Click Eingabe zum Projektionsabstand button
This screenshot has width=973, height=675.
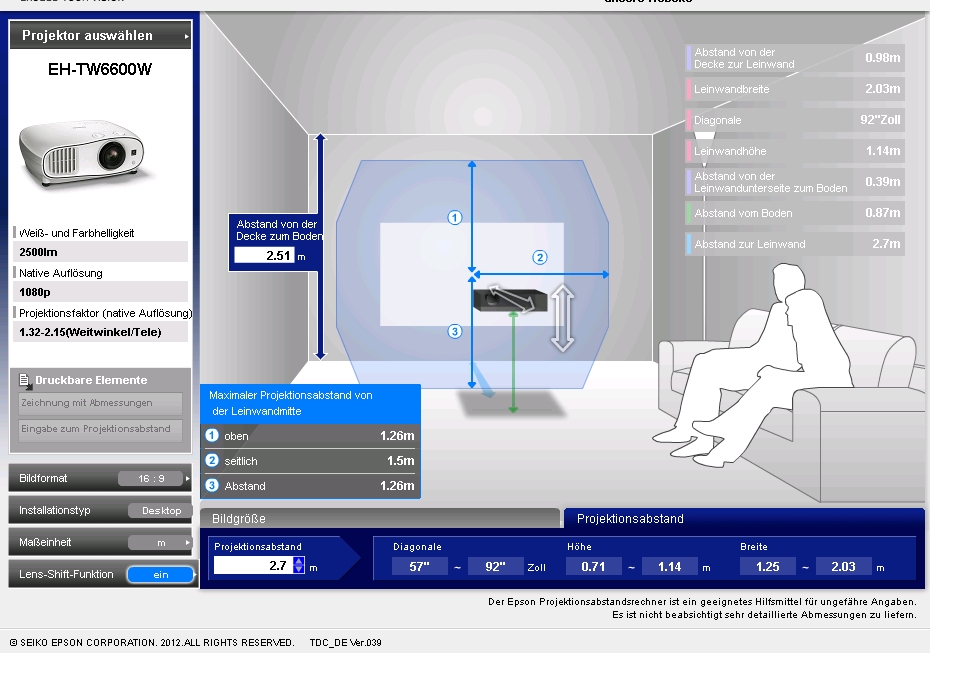tap(100, 429)
